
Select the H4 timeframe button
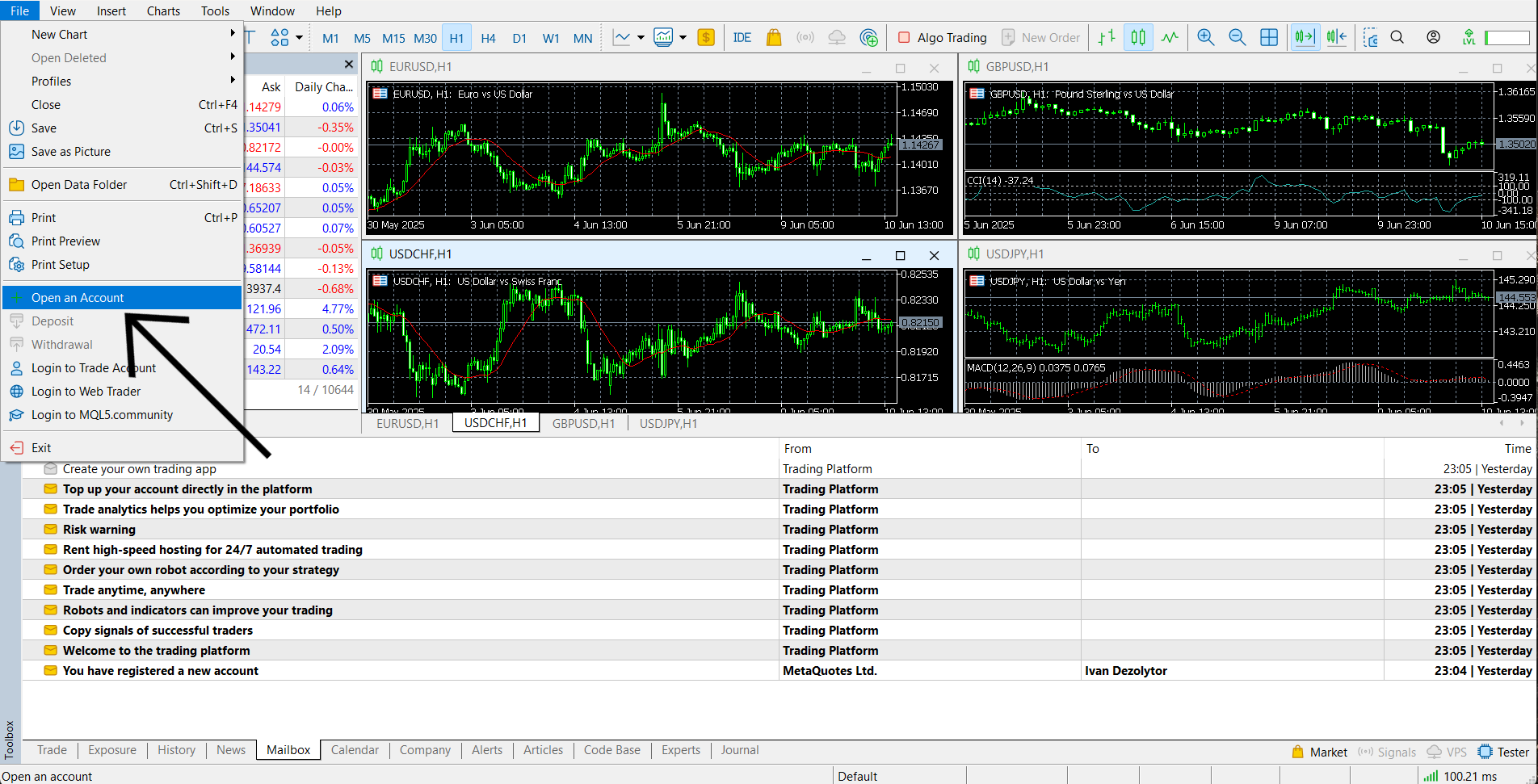coord(488,38)
